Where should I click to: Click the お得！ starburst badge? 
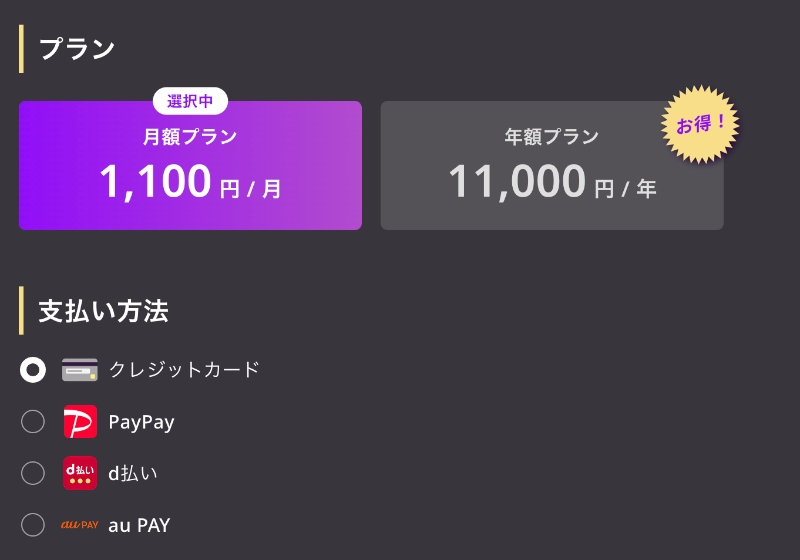[700, 126]
